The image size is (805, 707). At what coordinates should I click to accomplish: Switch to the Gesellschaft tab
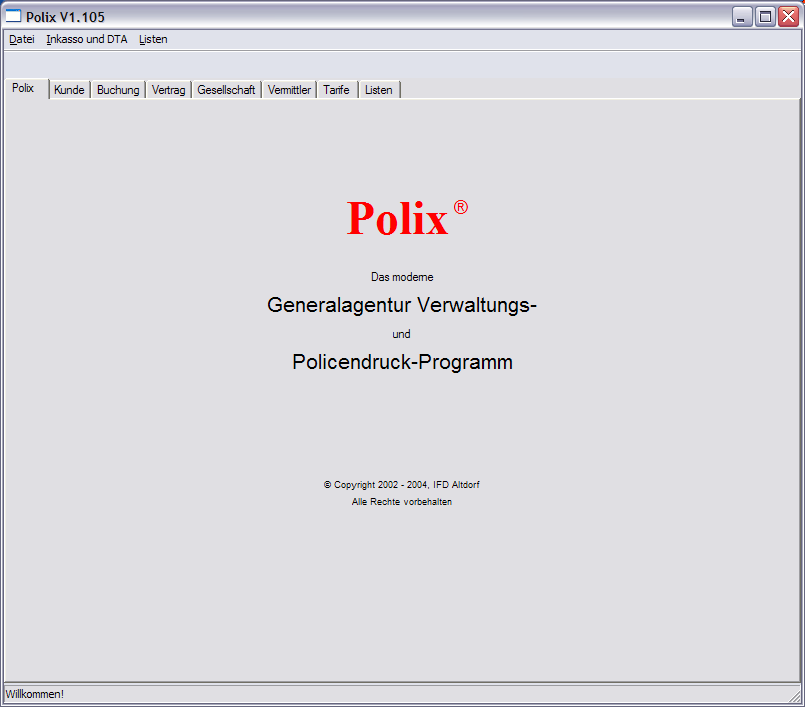[226, 90]
